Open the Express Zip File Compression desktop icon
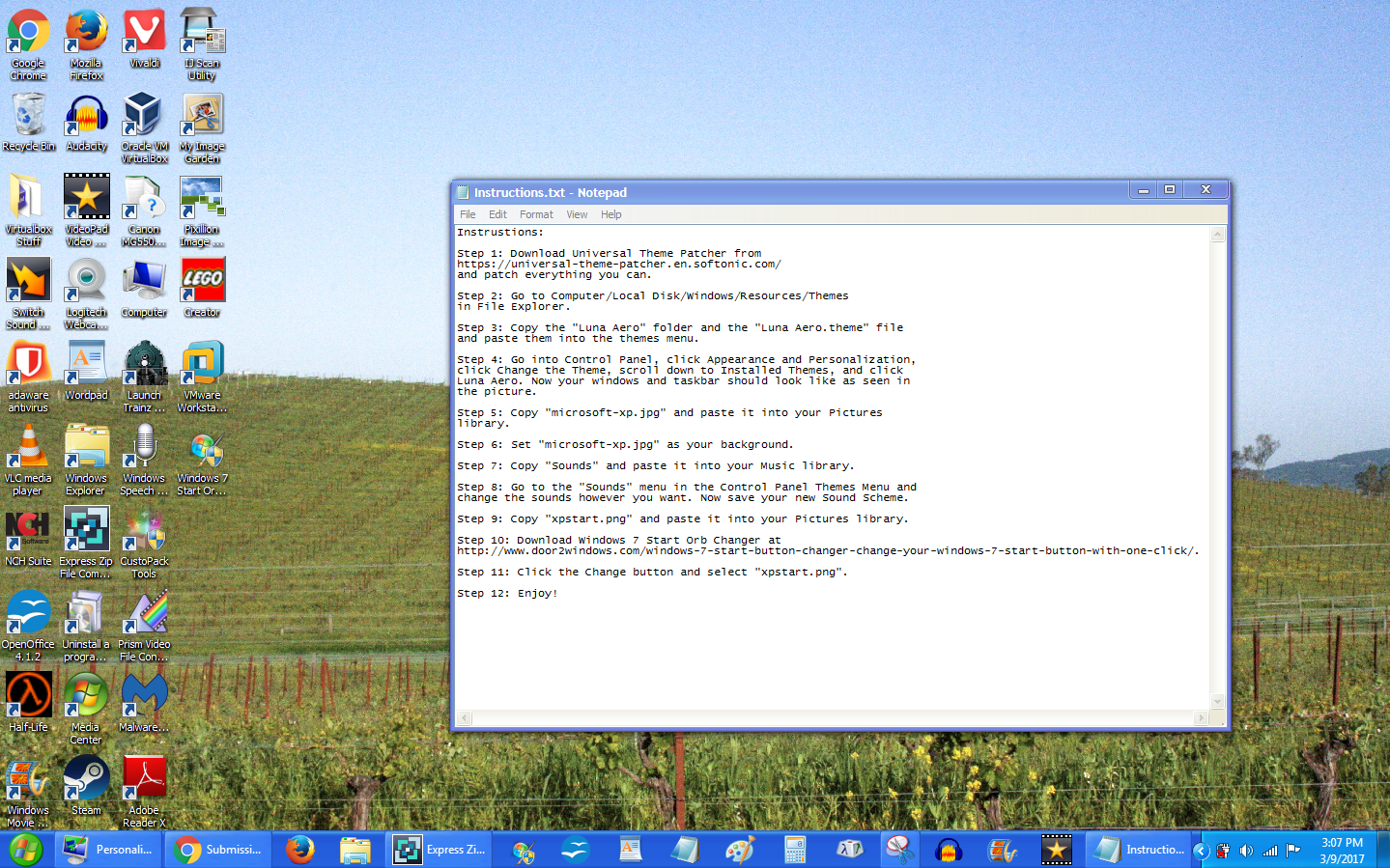This screenshot has width=1390, height=868. (86, 543)
